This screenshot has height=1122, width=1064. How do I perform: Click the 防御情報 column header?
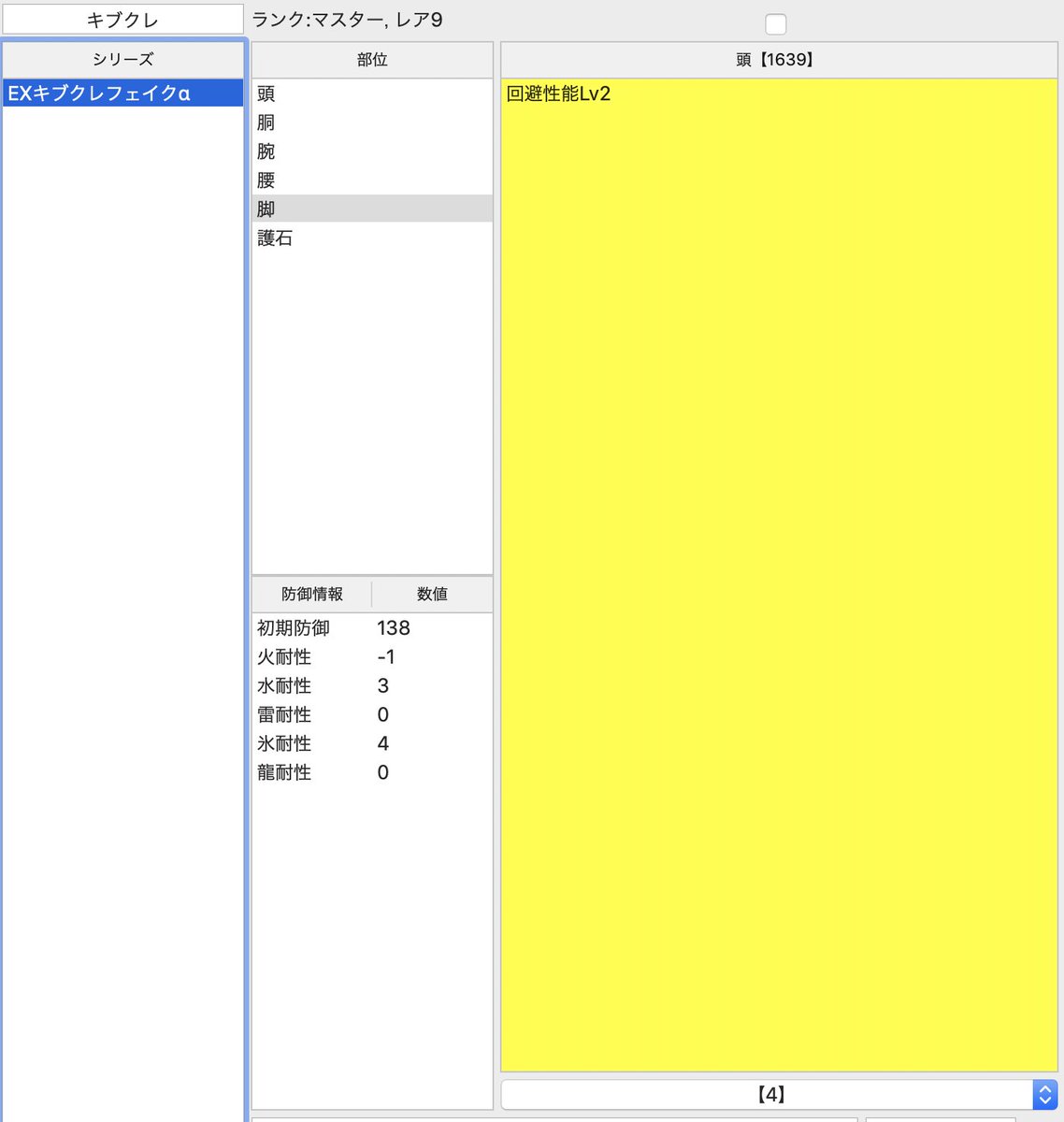click(x=312, y=595)
